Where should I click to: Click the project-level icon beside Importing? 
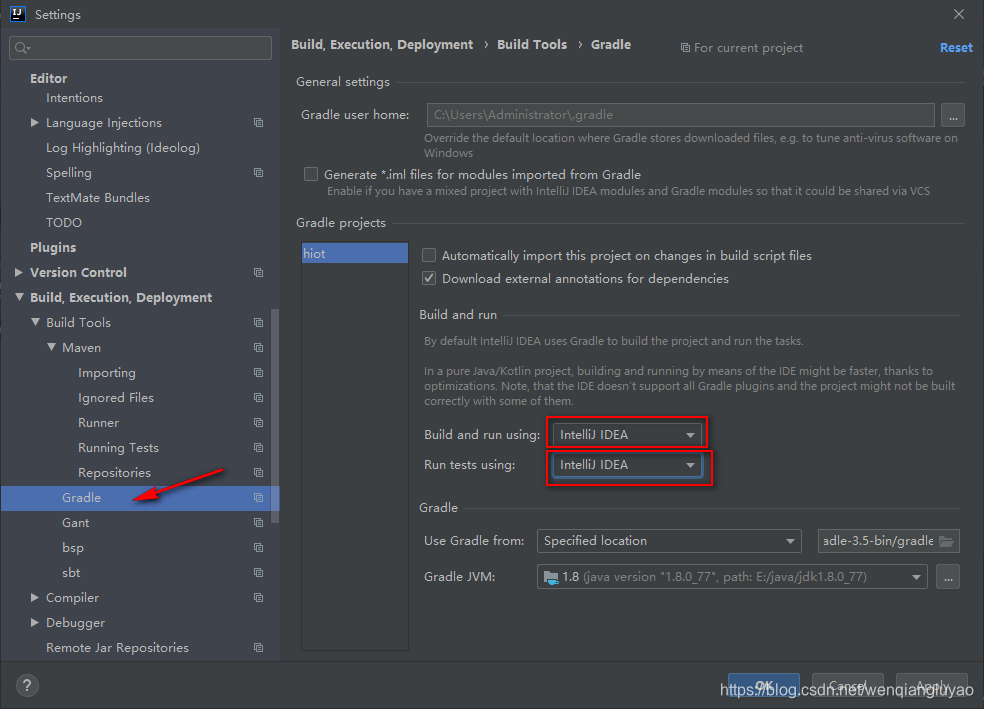click(x=259, y=373)
